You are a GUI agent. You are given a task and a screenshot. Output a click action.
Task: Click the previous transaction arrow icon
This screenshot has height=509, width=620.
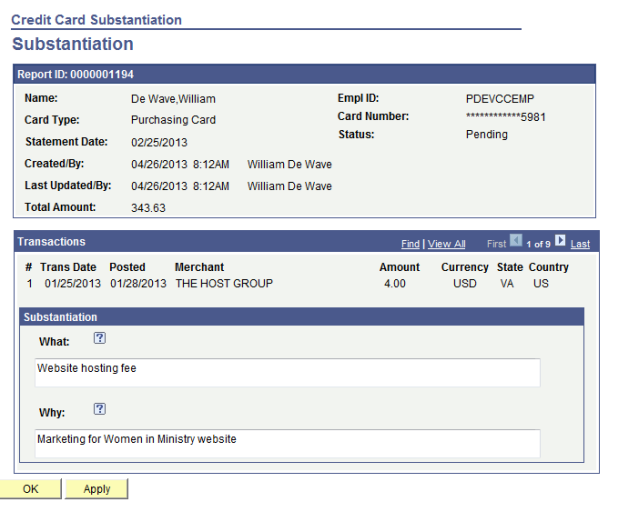coord(517,242)
